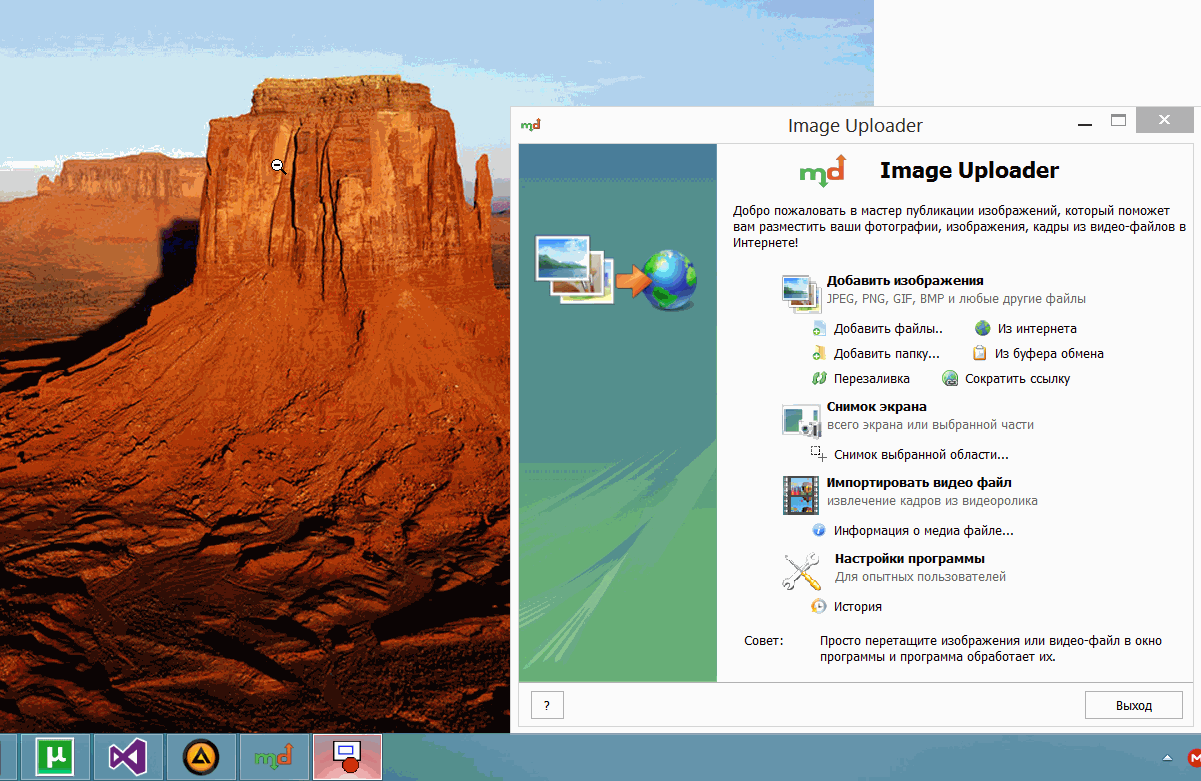Click the region selection crosshair icon
This screenshot has width=1201, height=781.
tap(818, 454)
